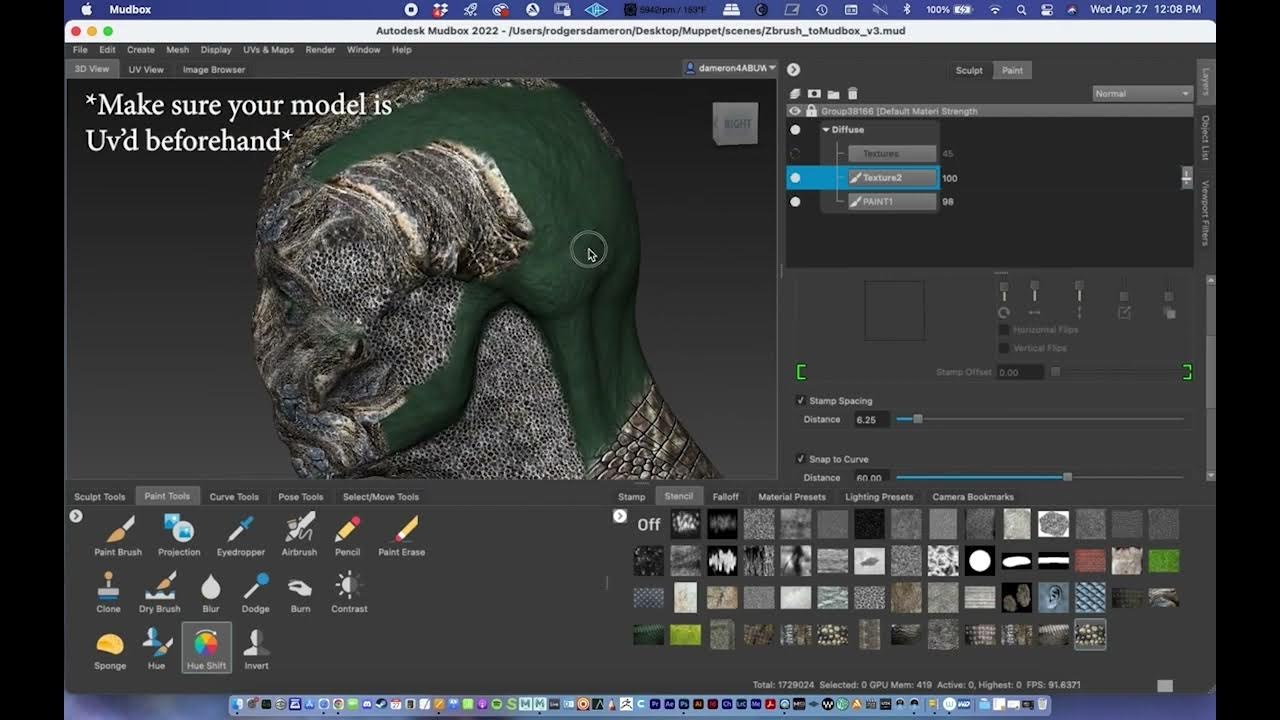The width and height of the screenshot is (1280, 720).
Task: Toggle visibility eye of Group38166
Action: point(795,111)
